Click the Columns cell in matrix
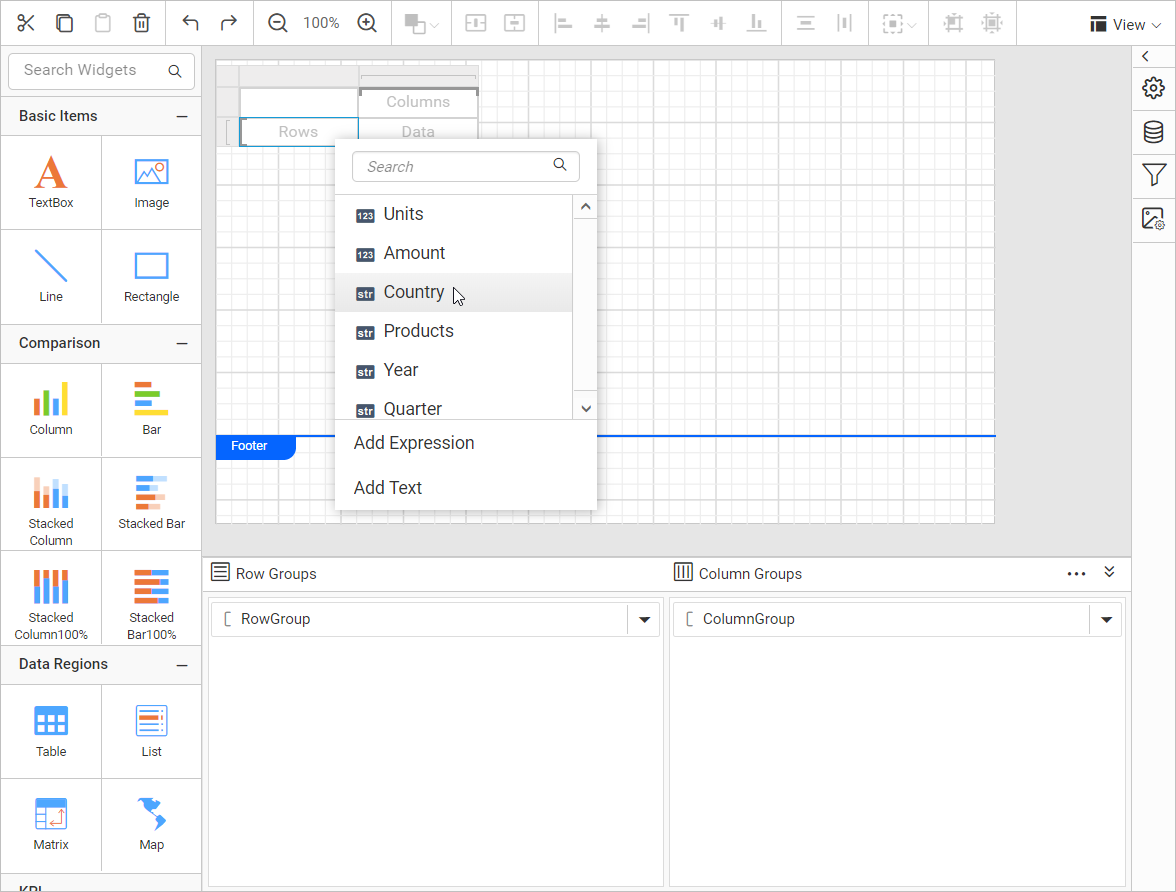Screen dimensions: 1176x892 click(x=418, y=103)
